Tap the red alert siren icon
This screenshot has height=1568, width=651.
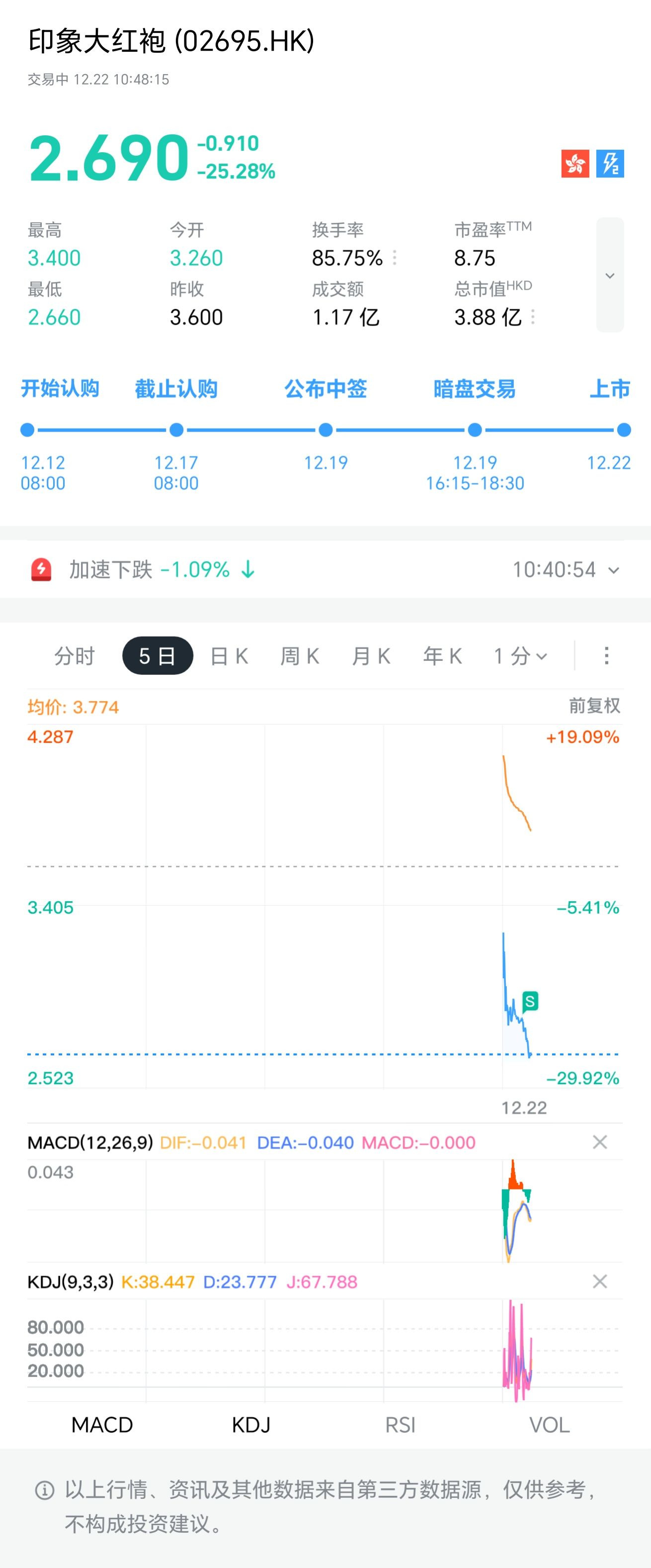tap(41, 570)
